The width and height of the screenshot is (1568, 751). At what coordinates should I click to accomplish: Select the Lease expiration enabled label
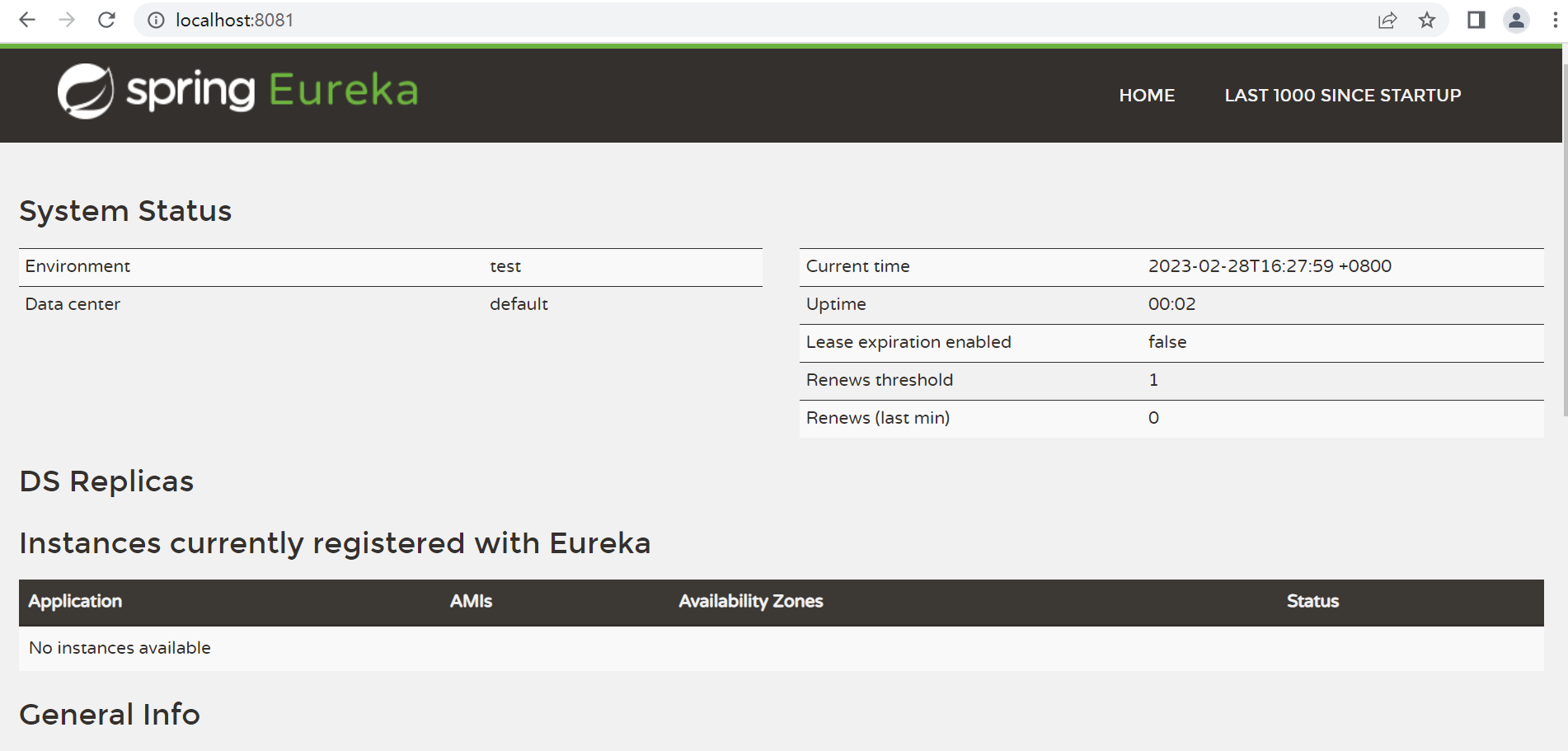[x=908, y=342]
